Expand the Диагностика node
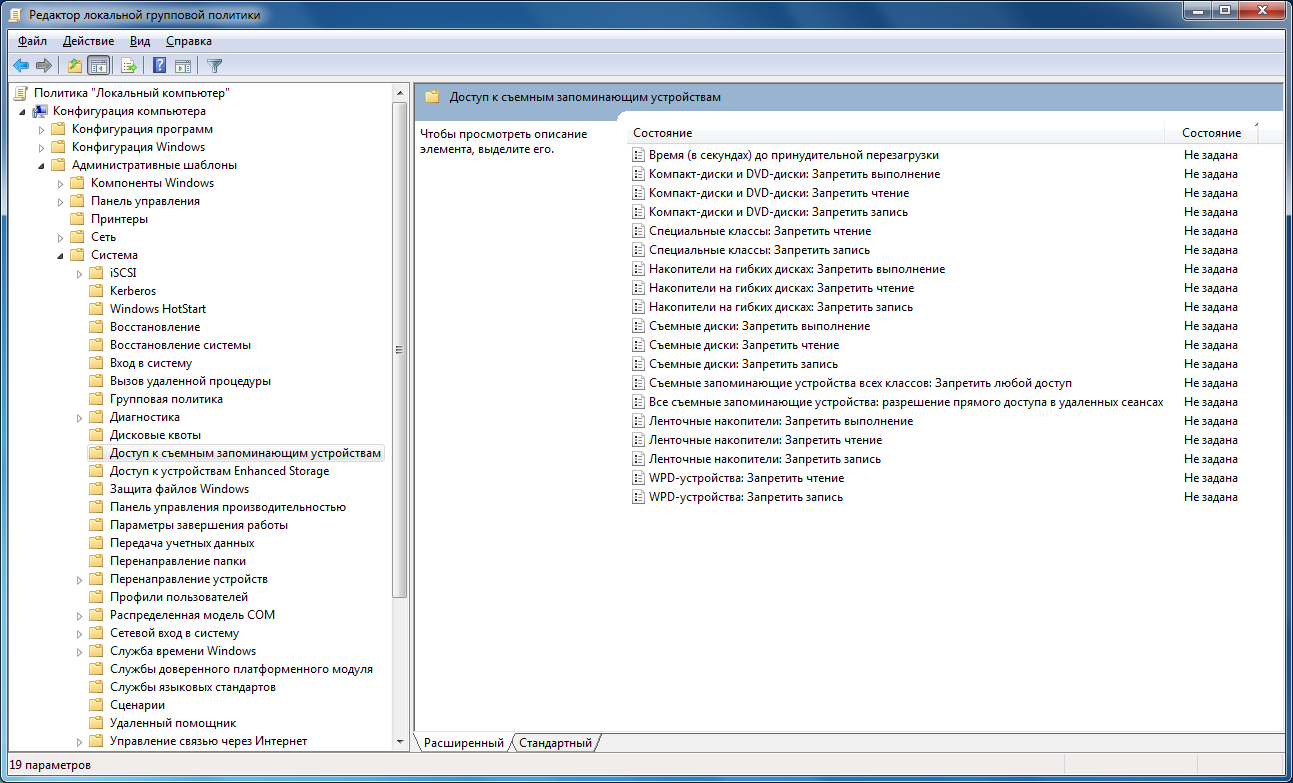1293x783 pixels. 79,417
